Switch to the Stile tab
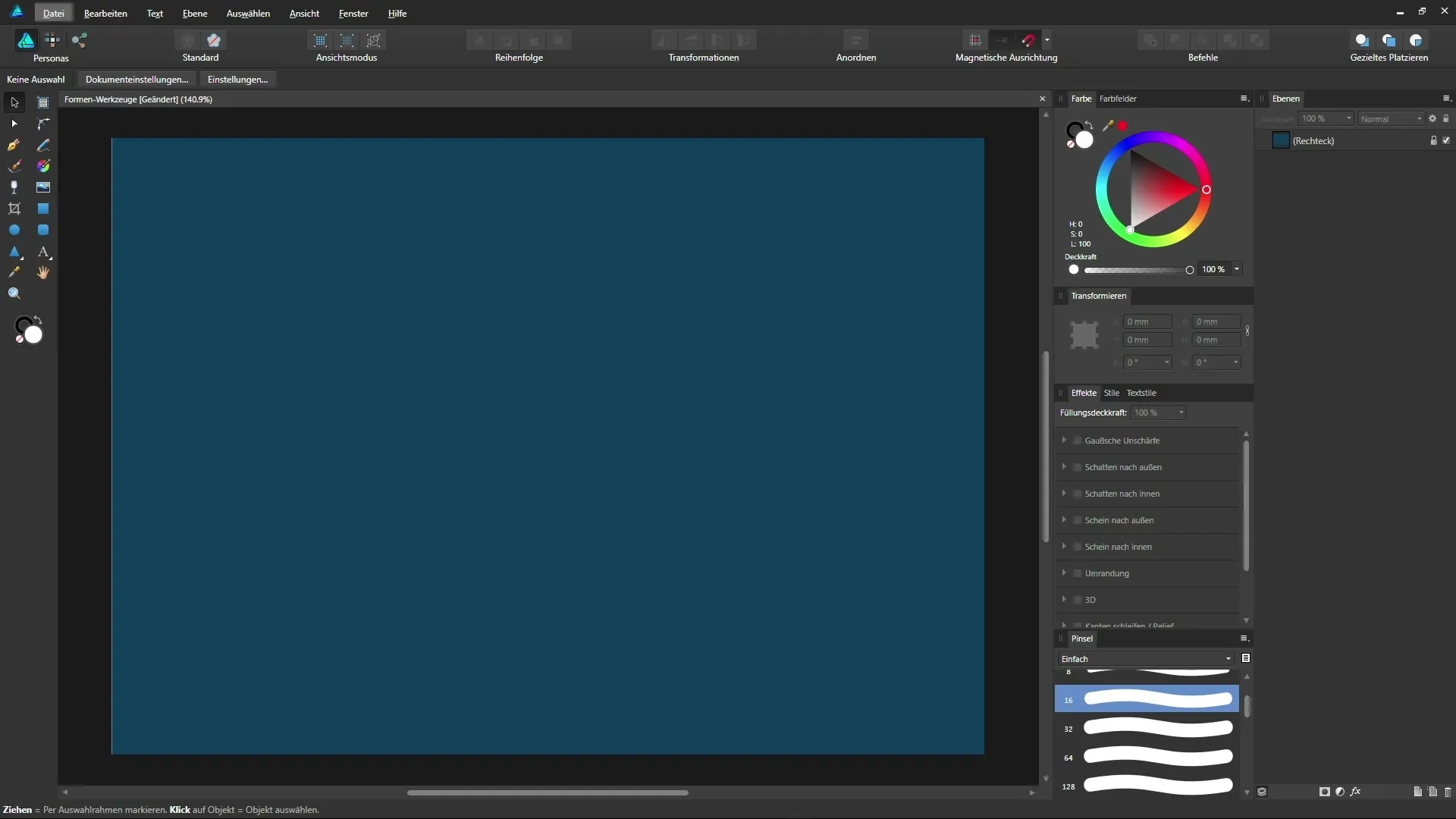The image size is (1456, 819). point(1112,393)
